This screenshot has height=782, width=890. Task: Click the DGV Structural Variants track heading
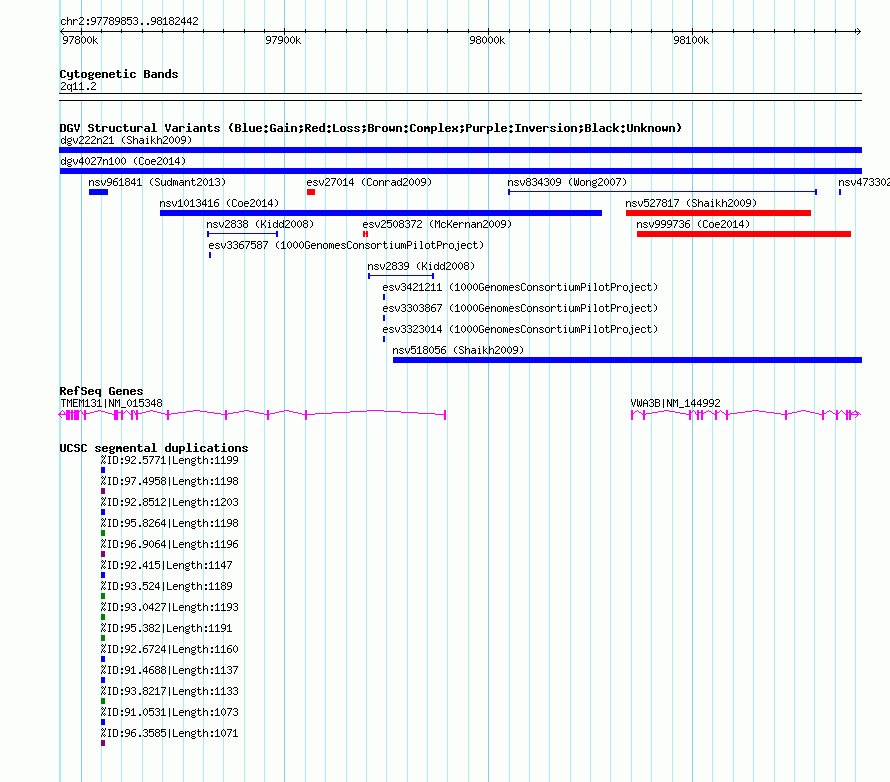coord(371,128)
